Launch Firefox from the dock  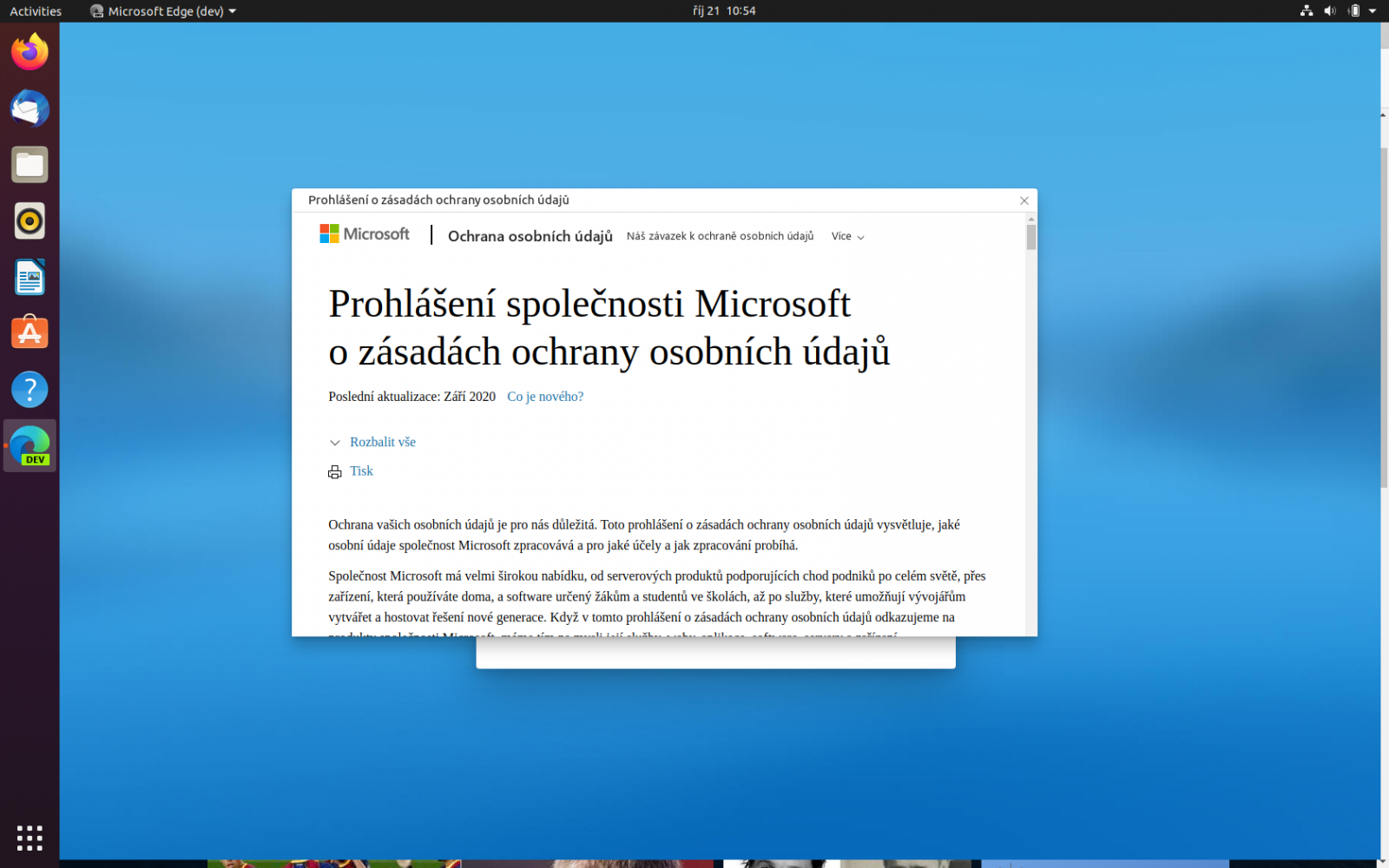[30, 52]
